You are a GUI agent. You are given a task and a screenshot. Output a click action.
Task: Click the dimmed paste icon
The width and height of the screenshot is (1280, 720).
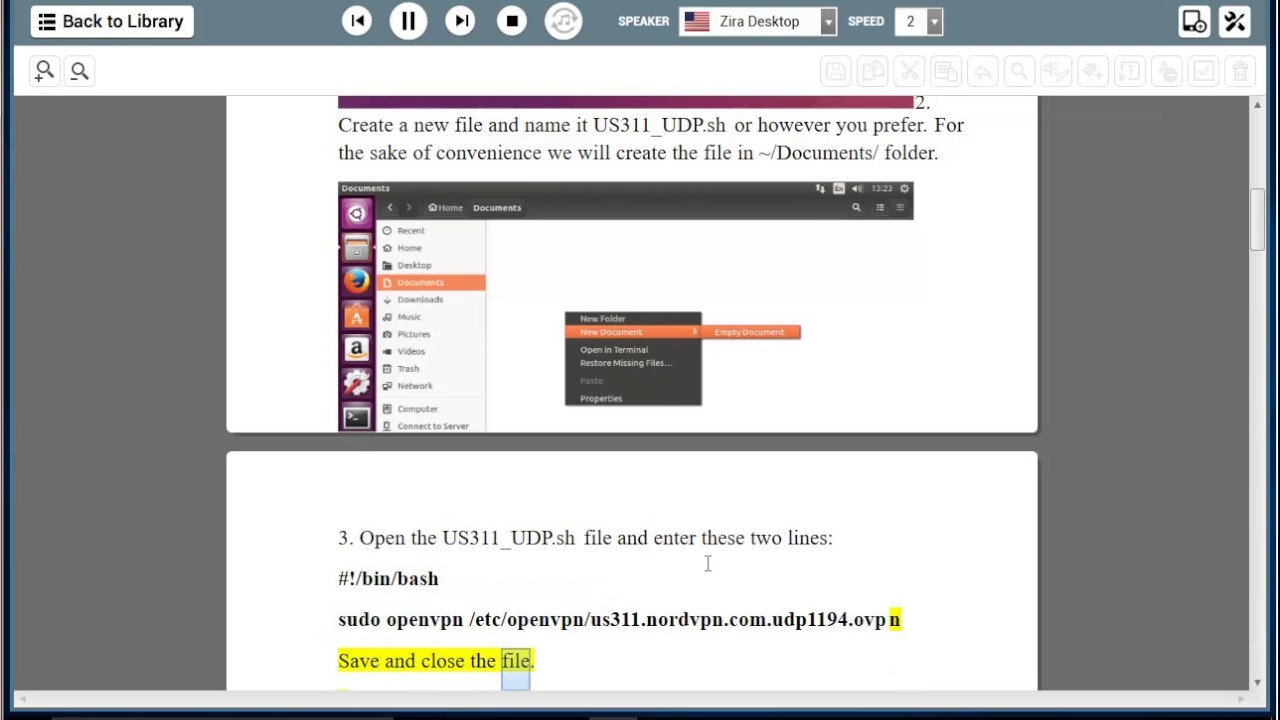[x=946, y=71]
